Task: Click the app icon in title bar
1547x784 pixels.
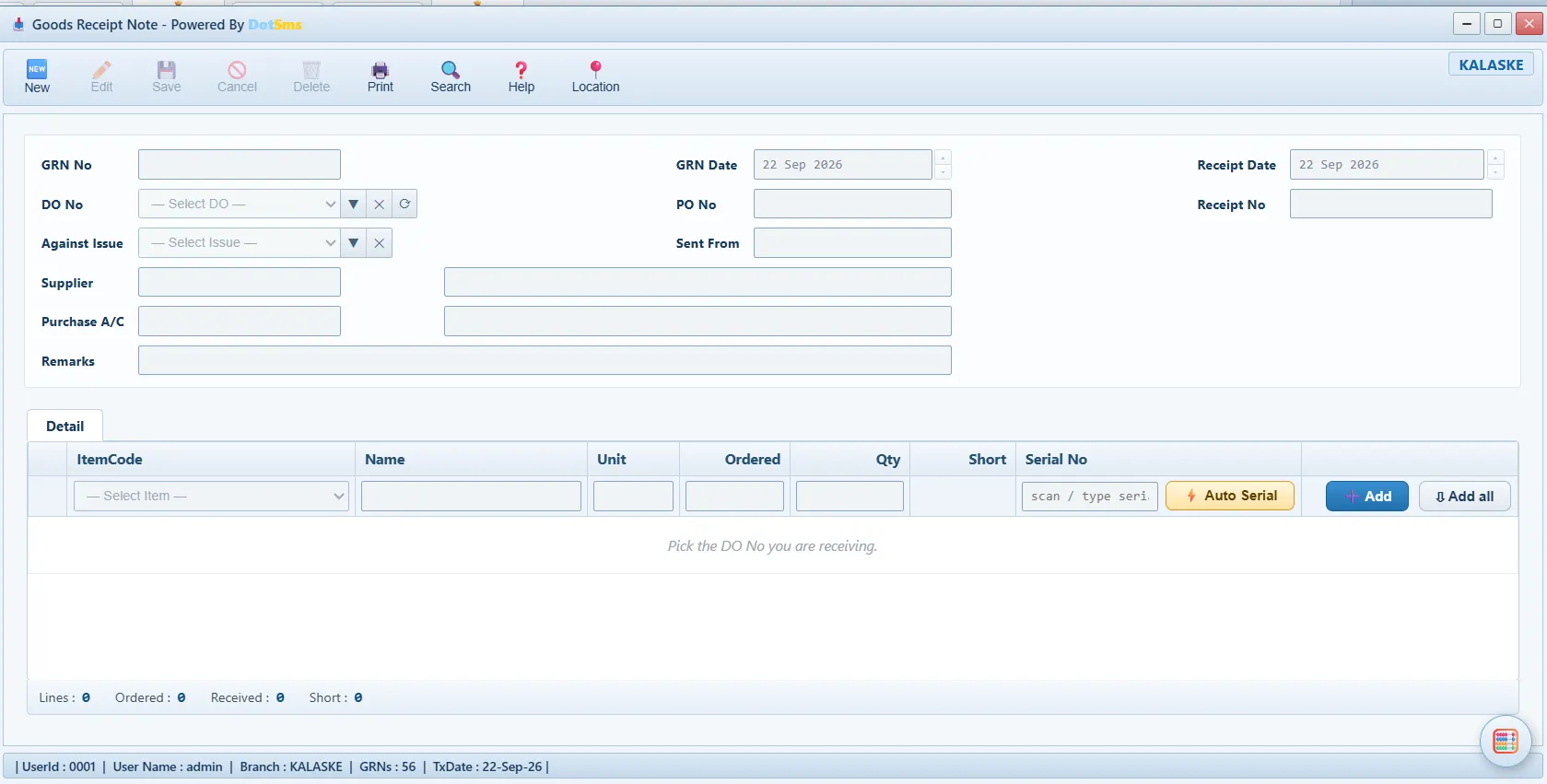Action: click(x=18, y=24)
